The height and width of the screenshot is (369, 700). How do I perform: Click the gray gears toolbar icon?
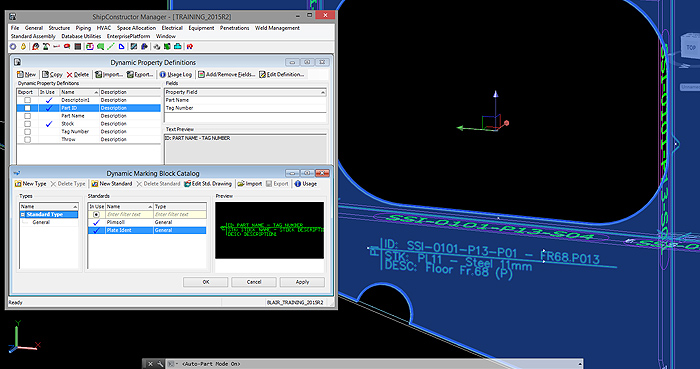(157, 46)
